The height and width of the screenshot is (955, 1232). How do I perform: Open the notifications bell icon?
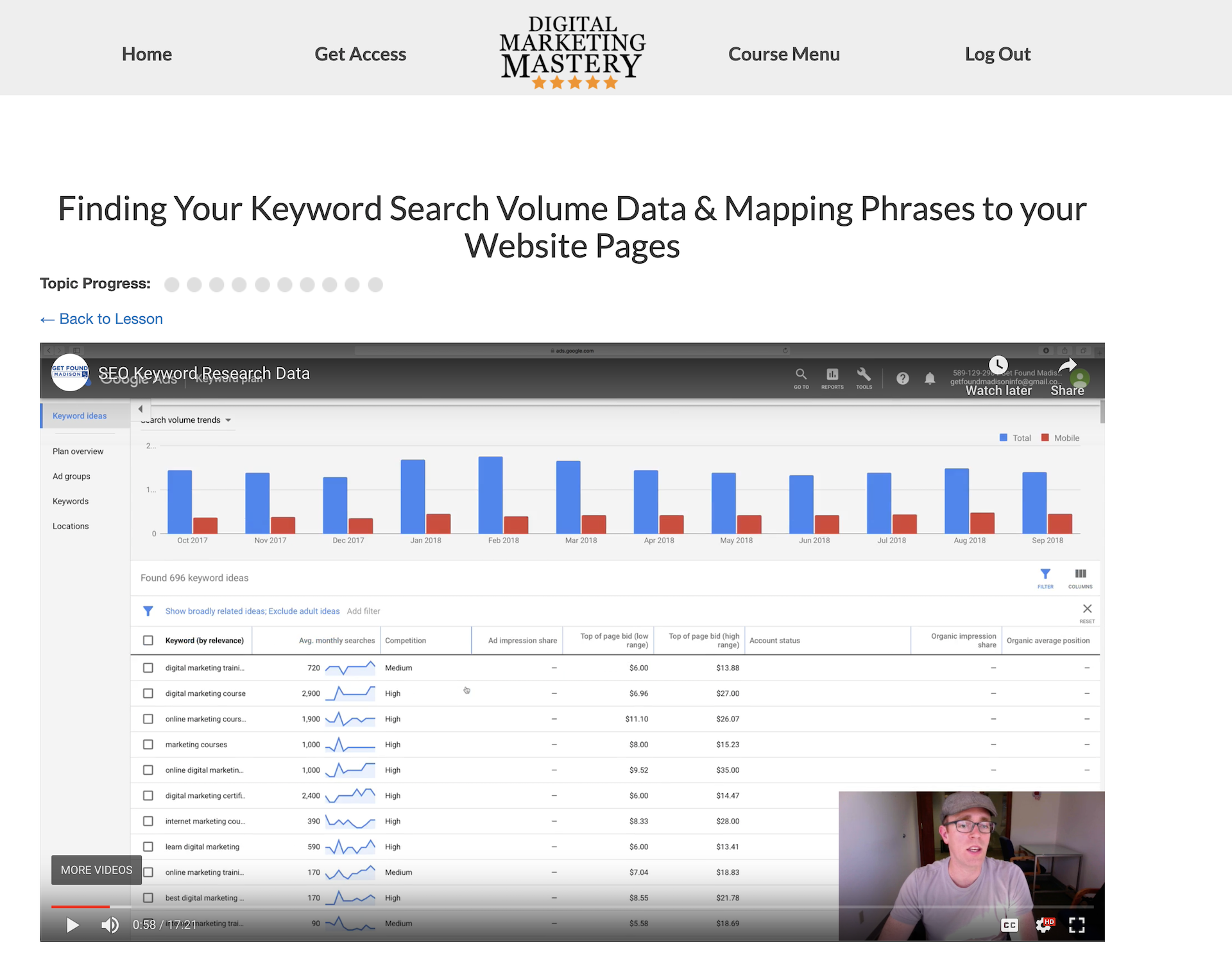click(x=930, y=378)
